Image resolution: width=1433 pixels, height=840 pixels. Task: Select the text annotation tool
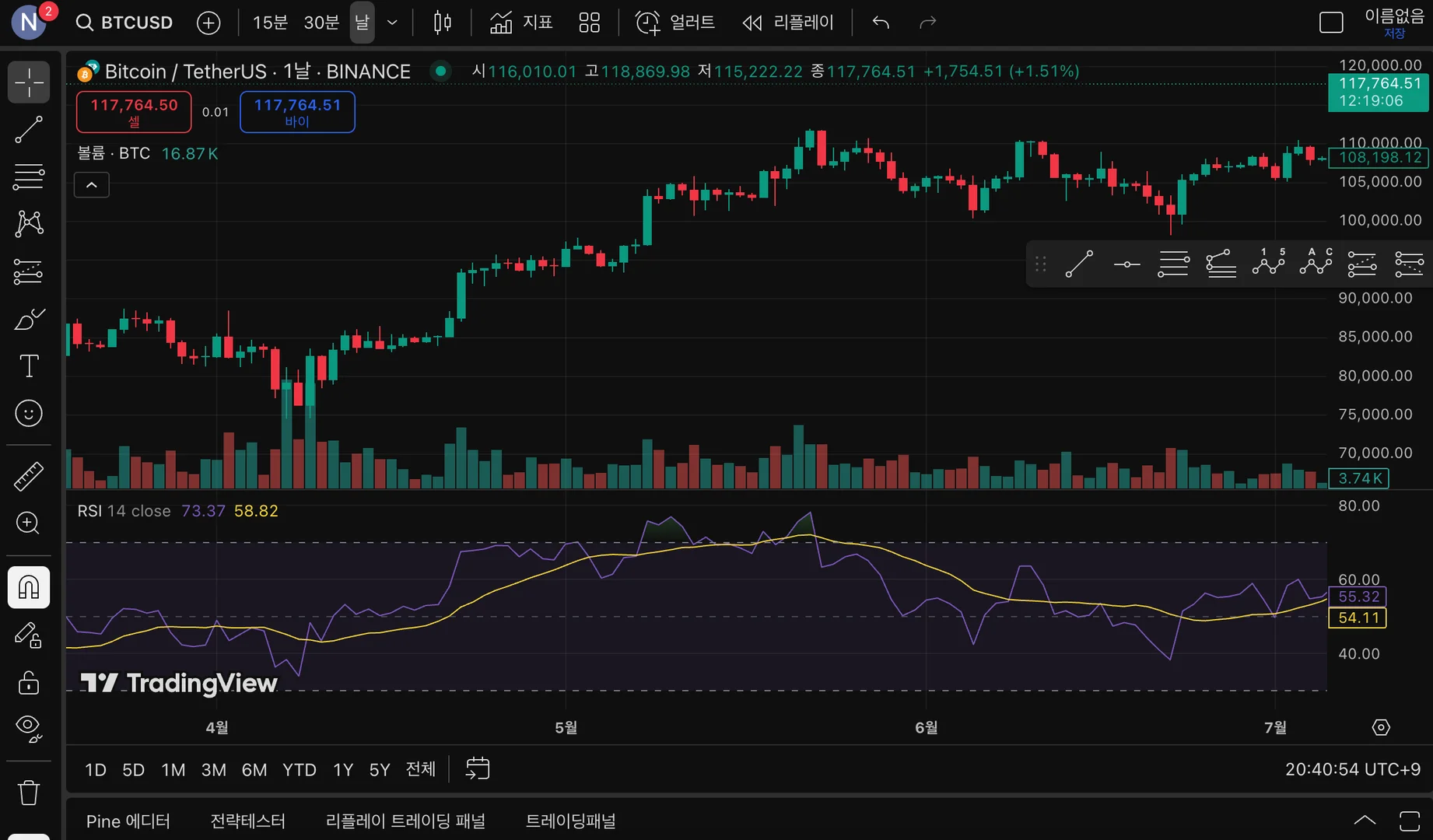pos(29,366)
